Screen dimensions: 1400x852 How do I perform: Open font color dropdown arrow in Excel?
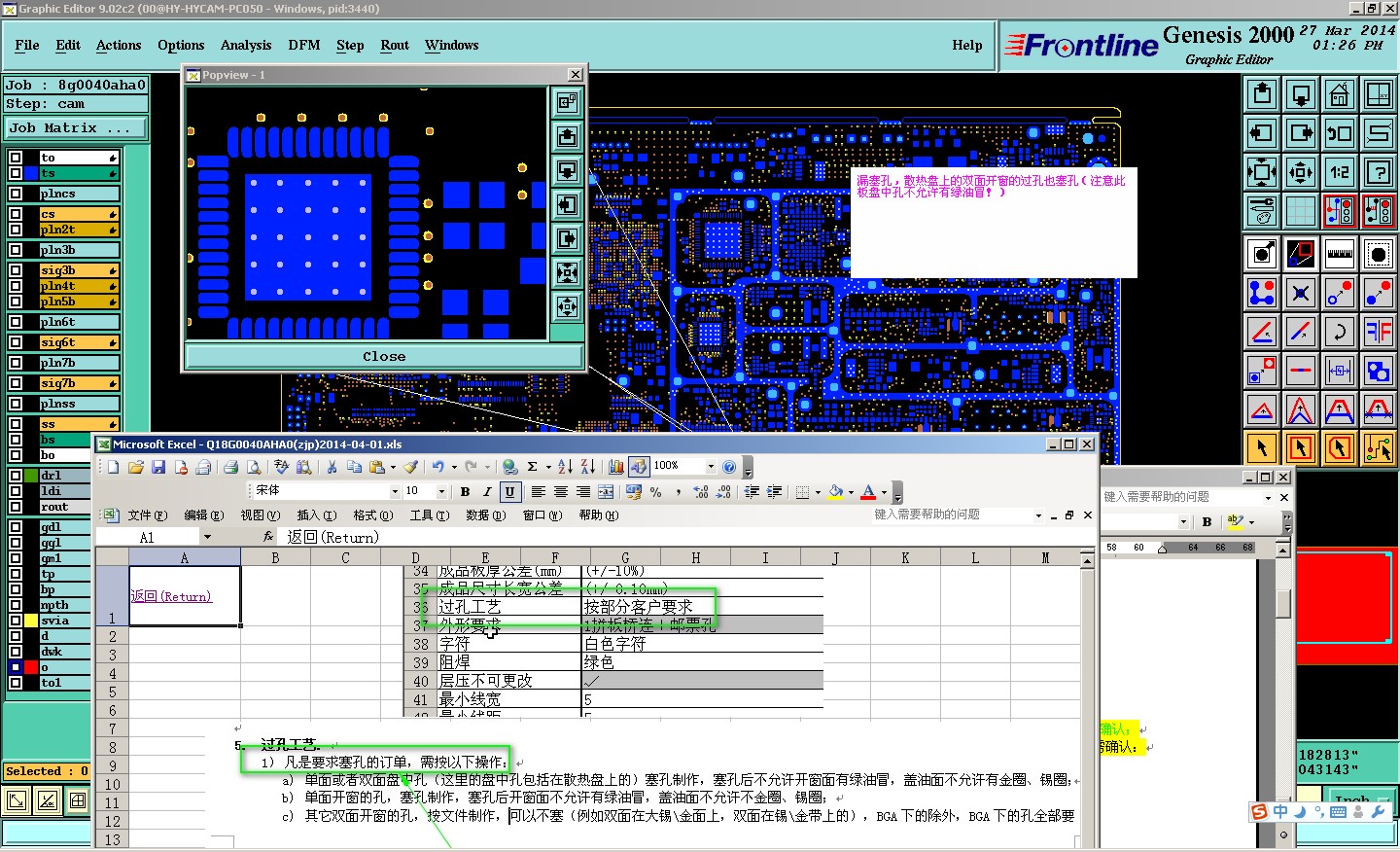(x=884, y=492)
